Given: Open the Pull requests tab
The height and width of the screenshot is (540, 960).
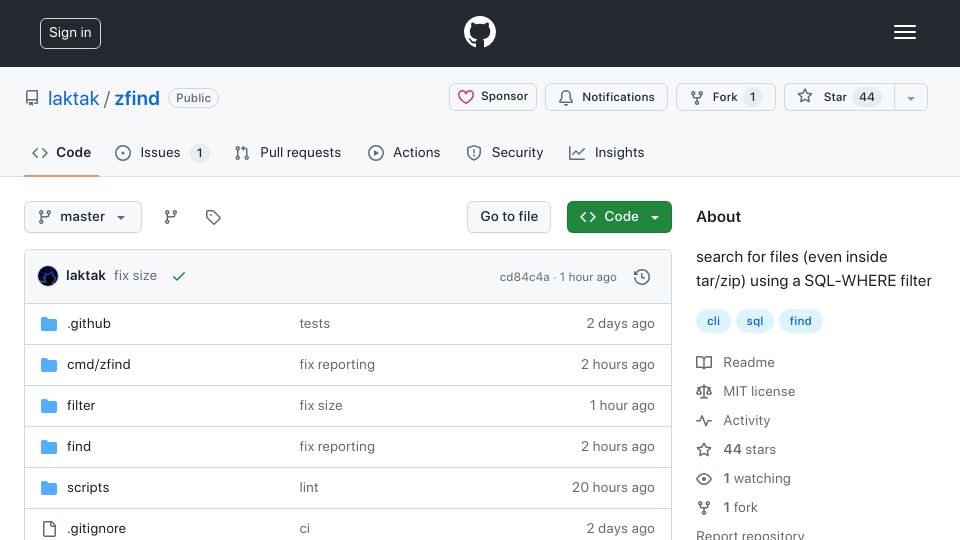Looking at the screenshot, I should pos(288,152).
